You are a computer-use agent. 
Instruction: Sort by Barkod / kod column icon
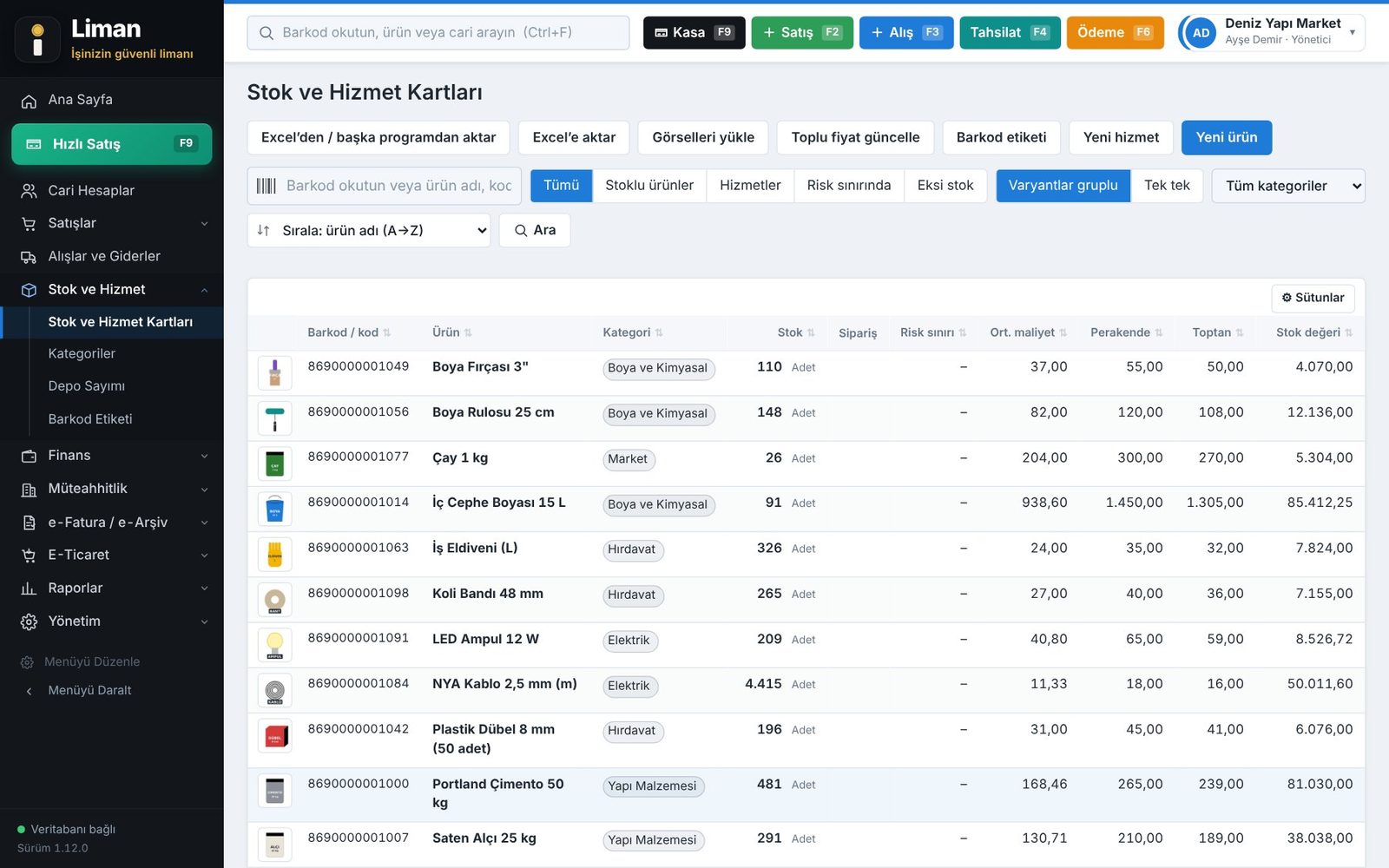387,333
